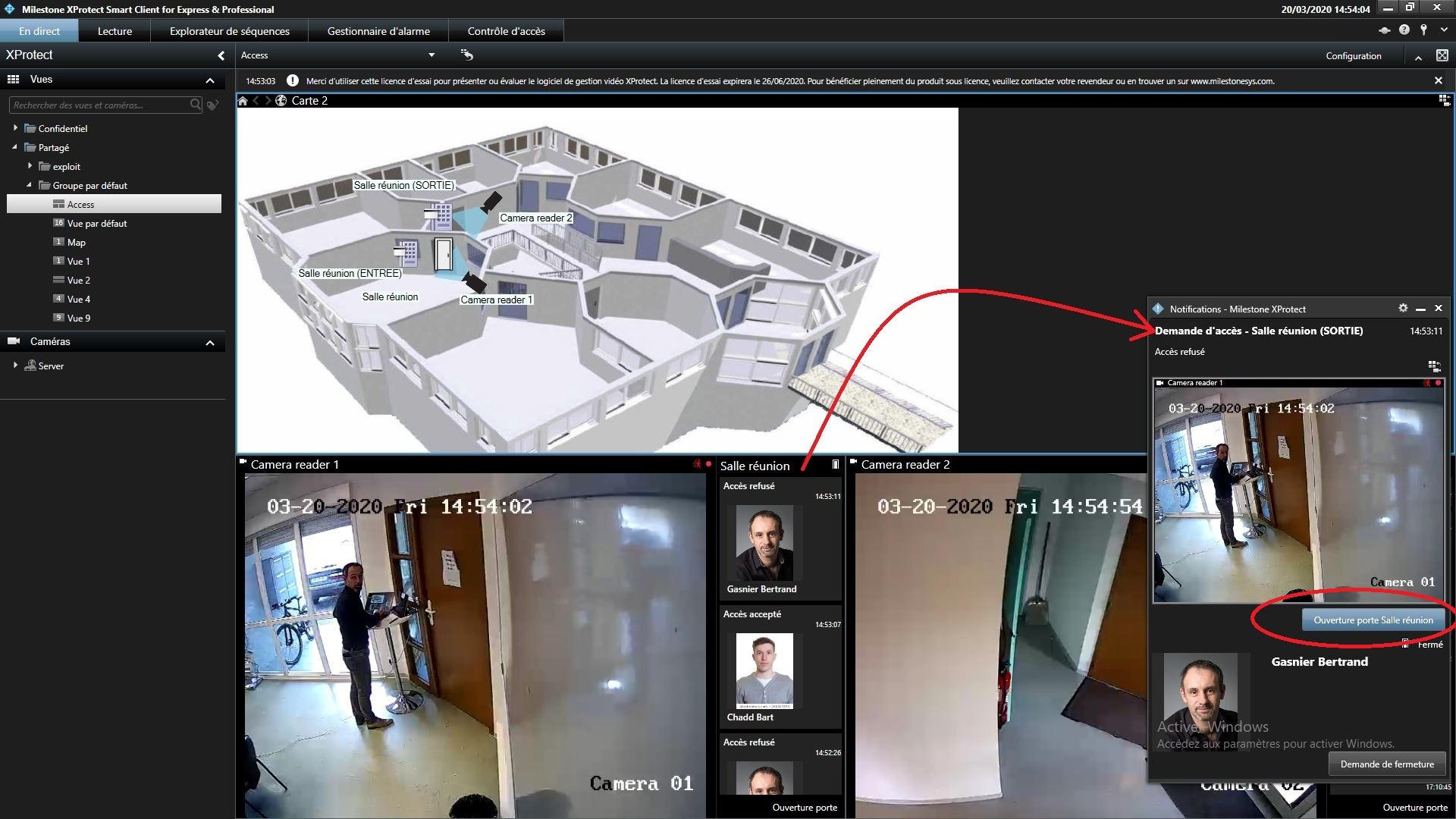Viewport: 1456px width, 819px height.
Task: Select Chadd Bart access accepted event
Action: pyautogui.click(x=781, y=667)
